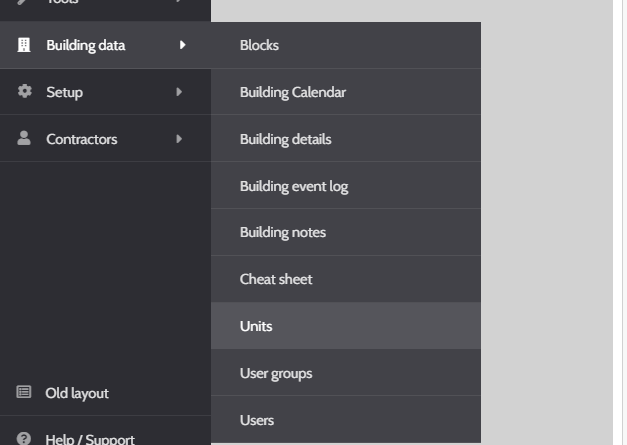Open Building notes
The width and height of the screenshot is (627, 445).
(282, 232)
